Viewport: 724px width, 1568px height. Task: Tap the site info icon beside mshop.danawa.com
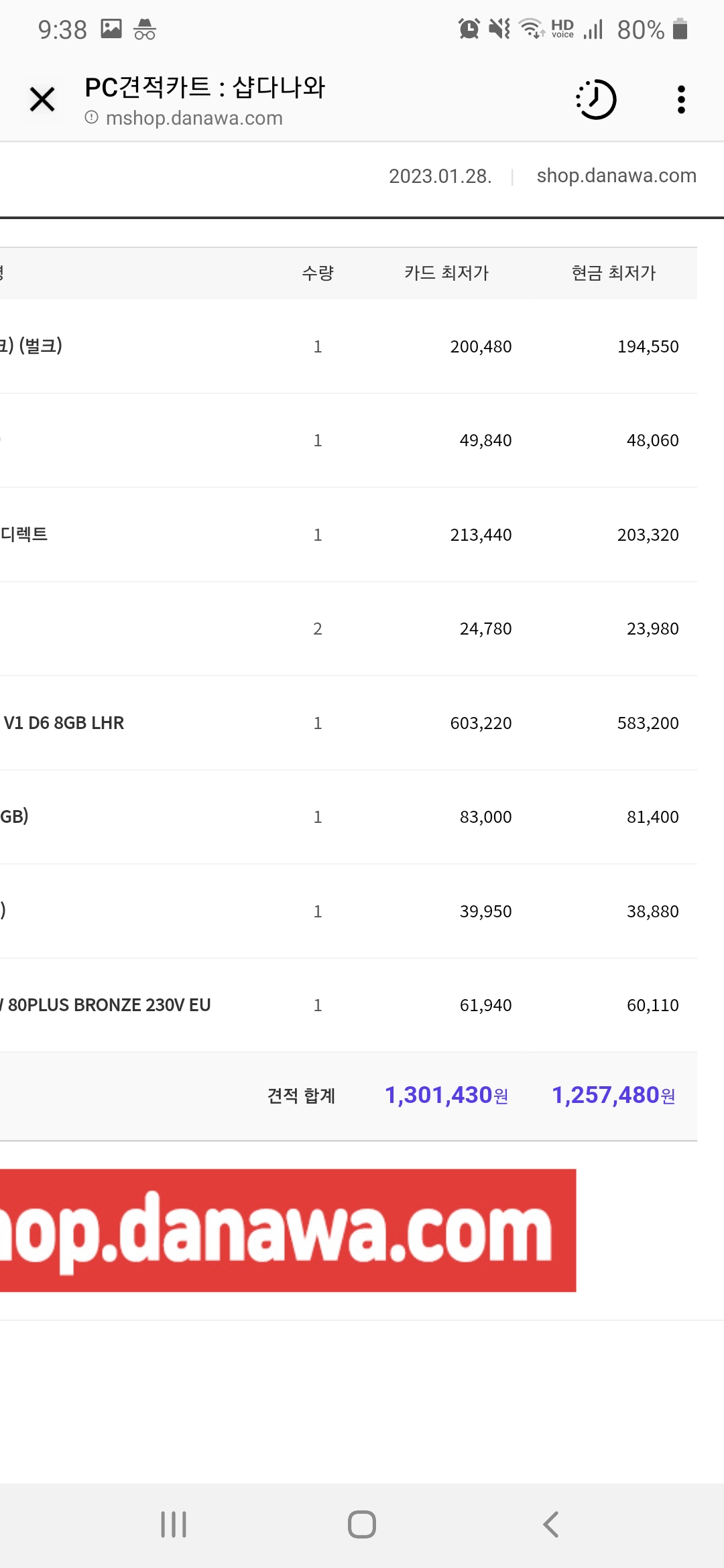click(92, 117)
